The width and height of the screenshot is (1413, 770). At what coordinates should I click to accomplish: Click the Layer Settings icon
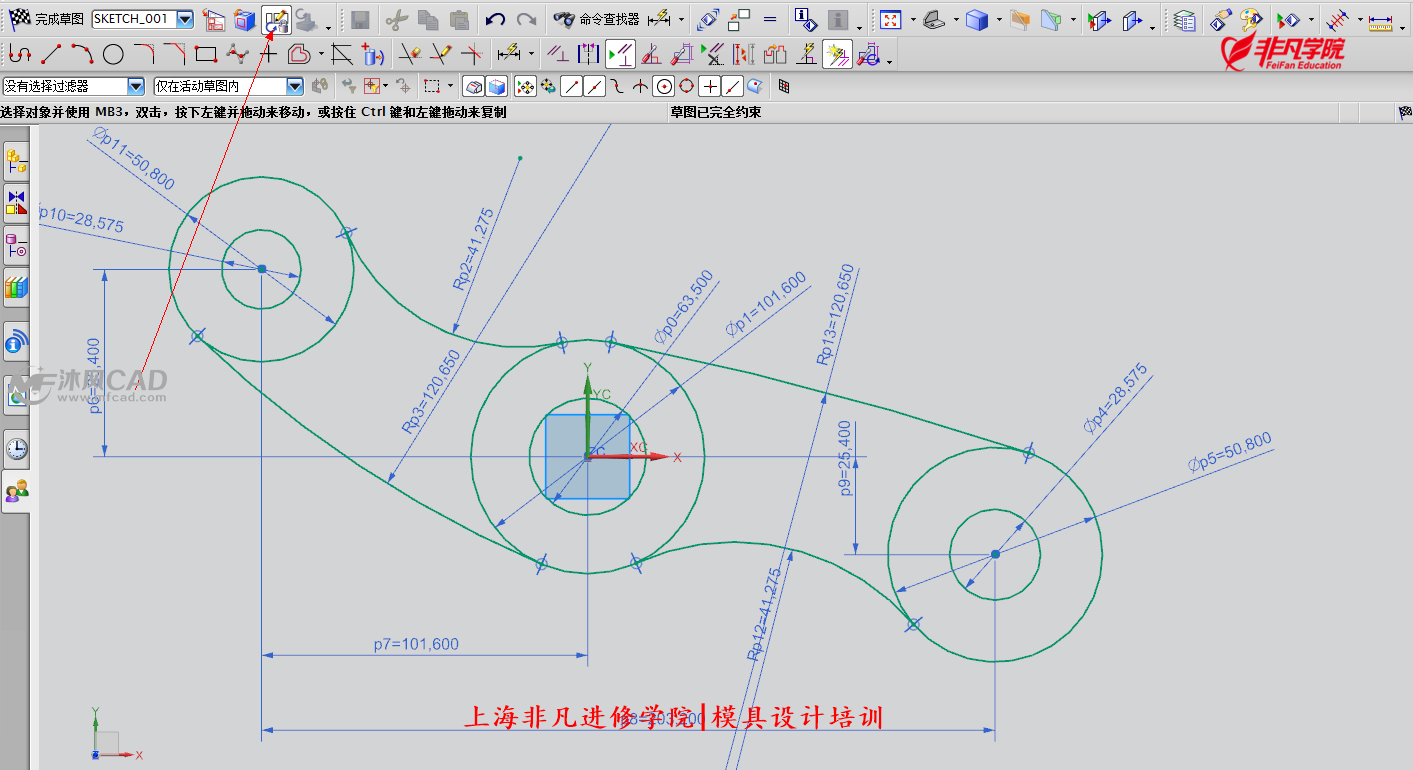pyautogui.click(x=1184, y=19)
